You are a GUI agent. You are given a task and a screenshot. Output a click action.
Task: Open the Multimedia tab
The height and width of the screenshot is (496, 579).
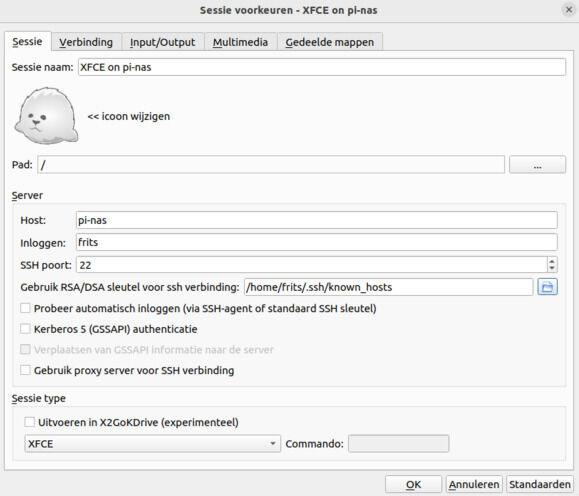coord(240,42)
